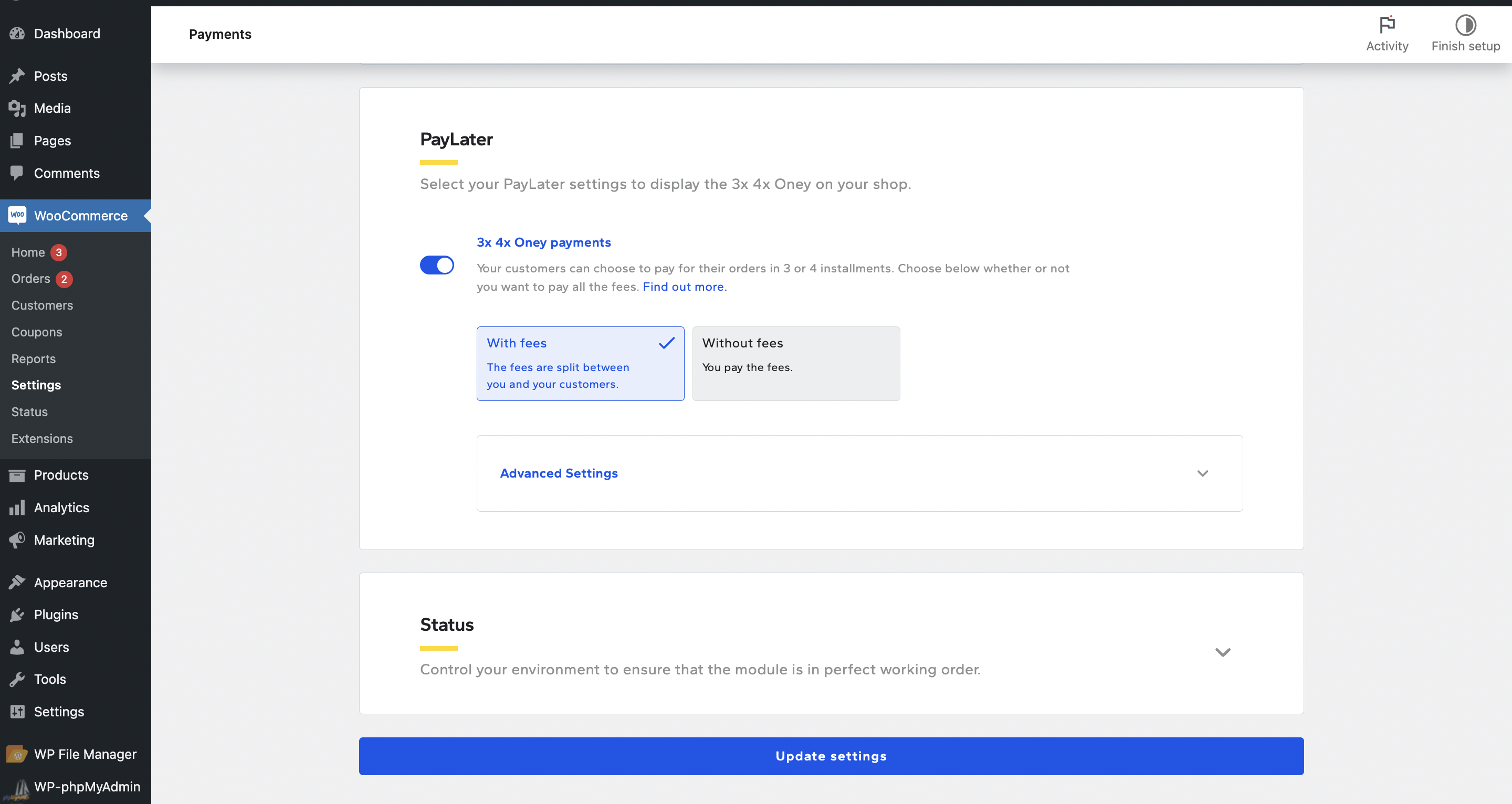Screen dimensions: 1512x804
Task: Select the With fees option card
Action: click(581, 363)
